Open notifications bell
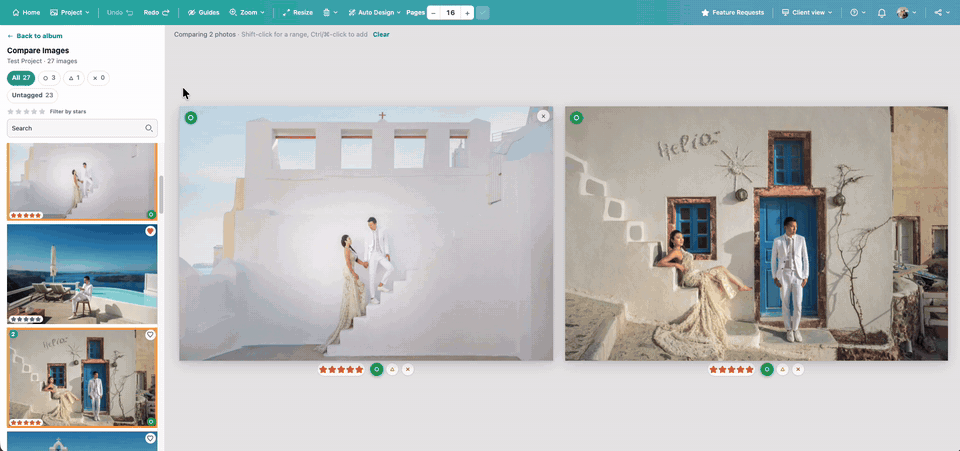Screen dimensions: 960x451 pos(882,12)
